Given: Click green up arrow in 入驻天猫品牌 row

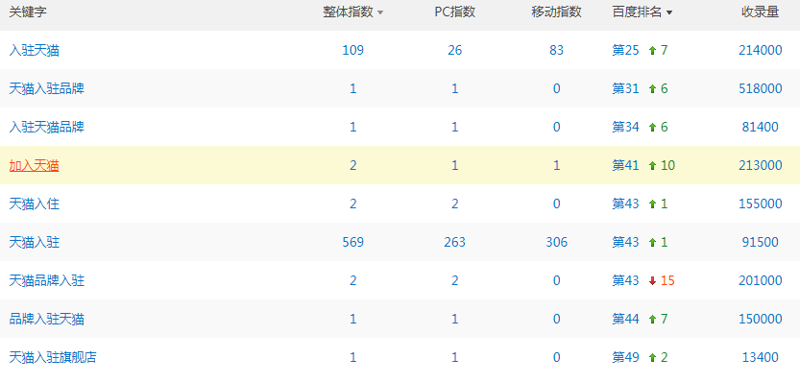Looking at the screenshot, I should click(652, 127).
